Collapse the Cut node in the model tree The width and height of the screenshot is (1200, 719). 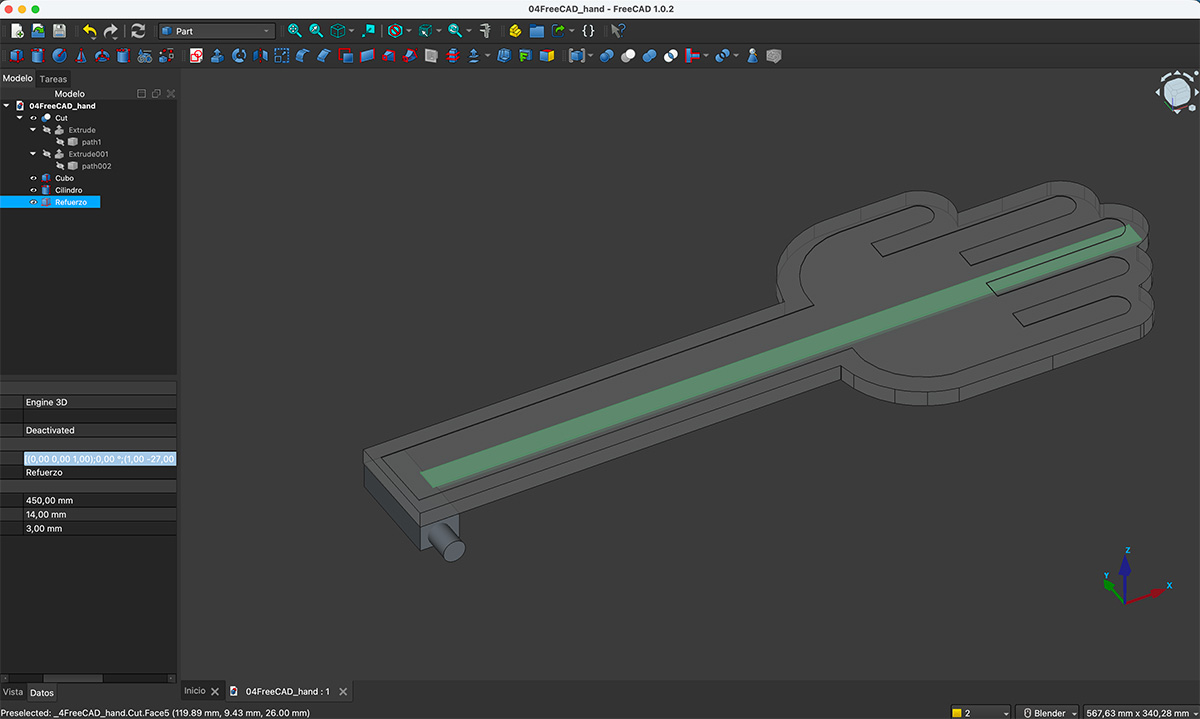[18, 117]
